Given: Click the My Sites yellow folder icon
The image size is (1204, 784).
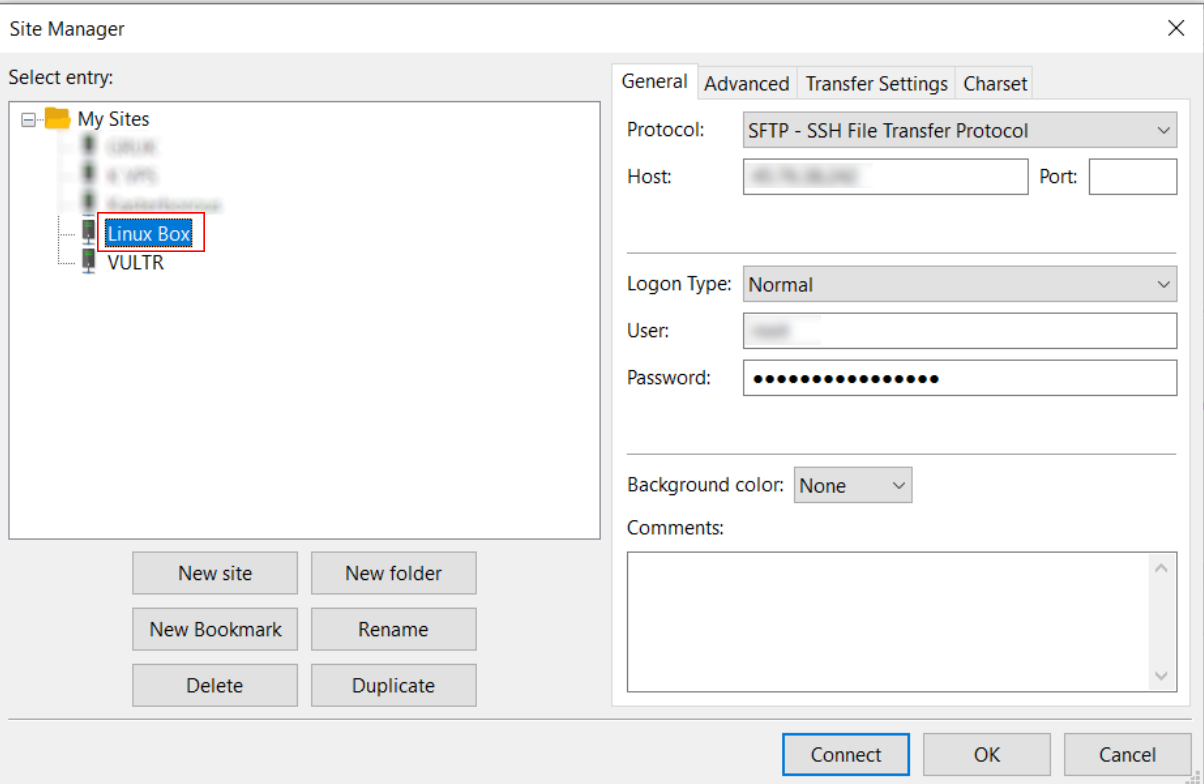Looking at the screenshot, I should pyautogui.click(x=57, y=118).
